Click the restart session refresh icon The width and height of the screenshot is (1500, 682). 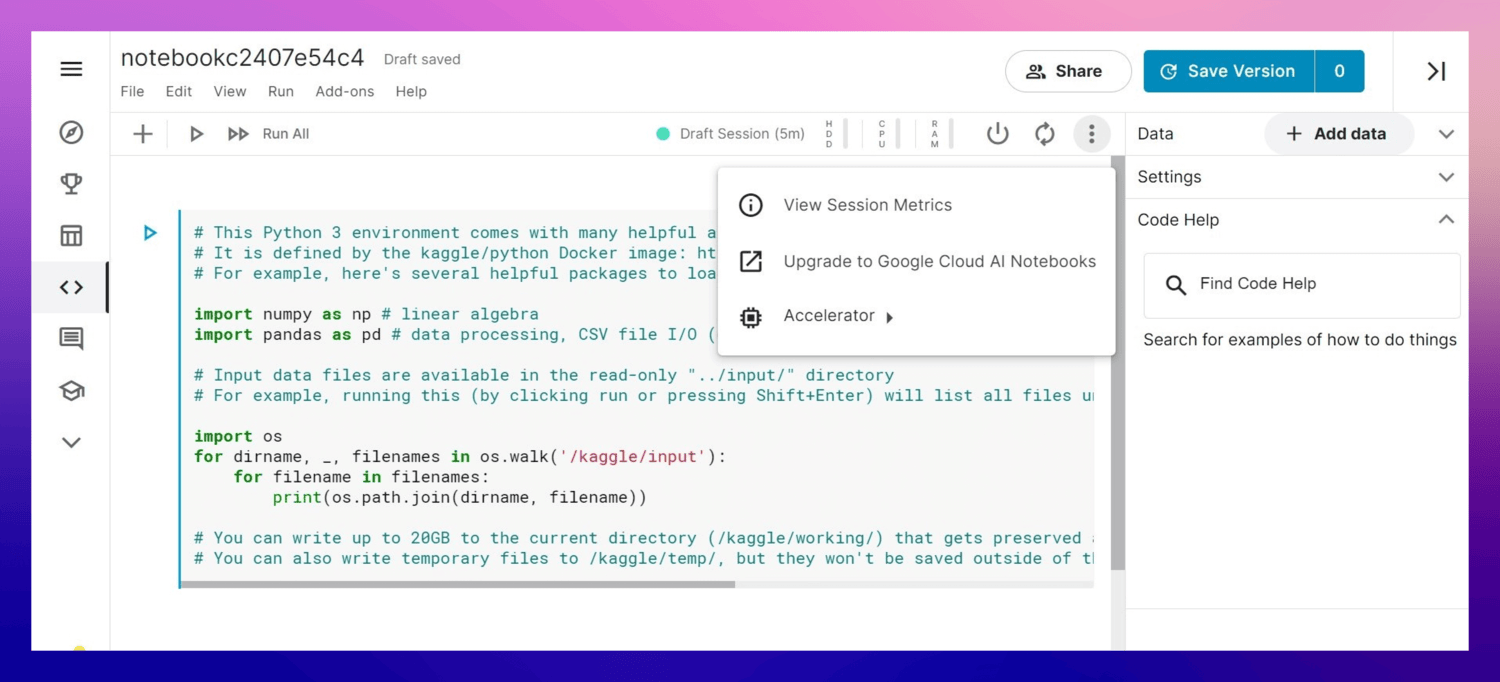pos(1045,133)
